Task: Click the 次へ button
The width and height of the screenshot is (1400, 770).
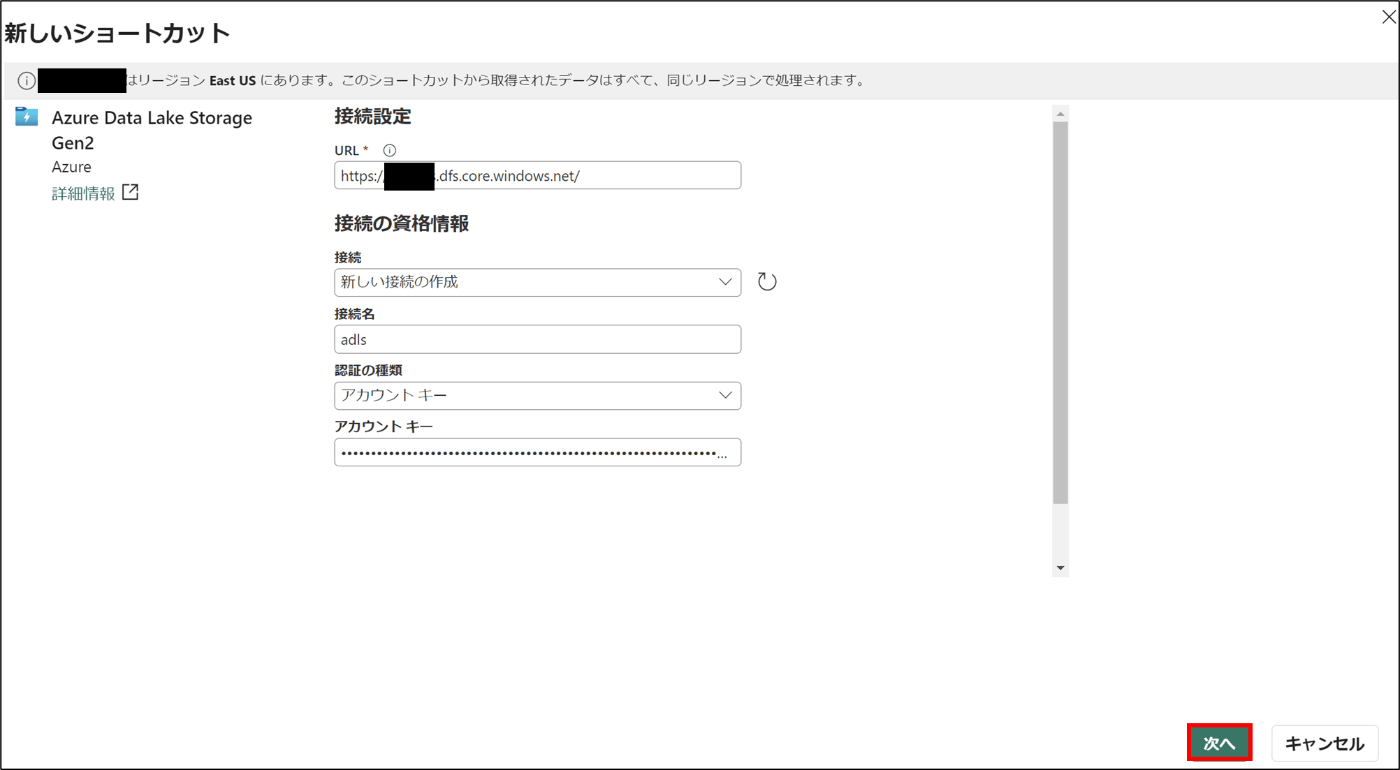Action: tap(1219, 743)
